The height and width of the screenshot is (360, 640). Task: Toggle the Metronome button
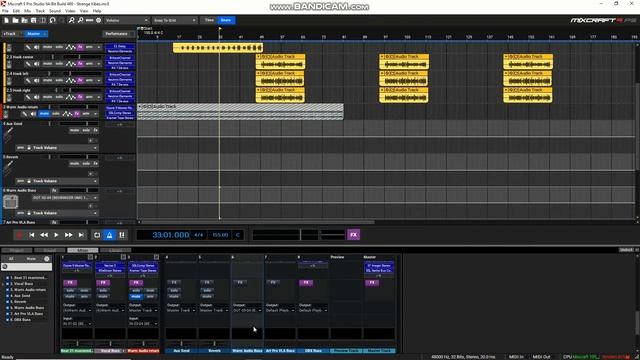pos(109,235)
